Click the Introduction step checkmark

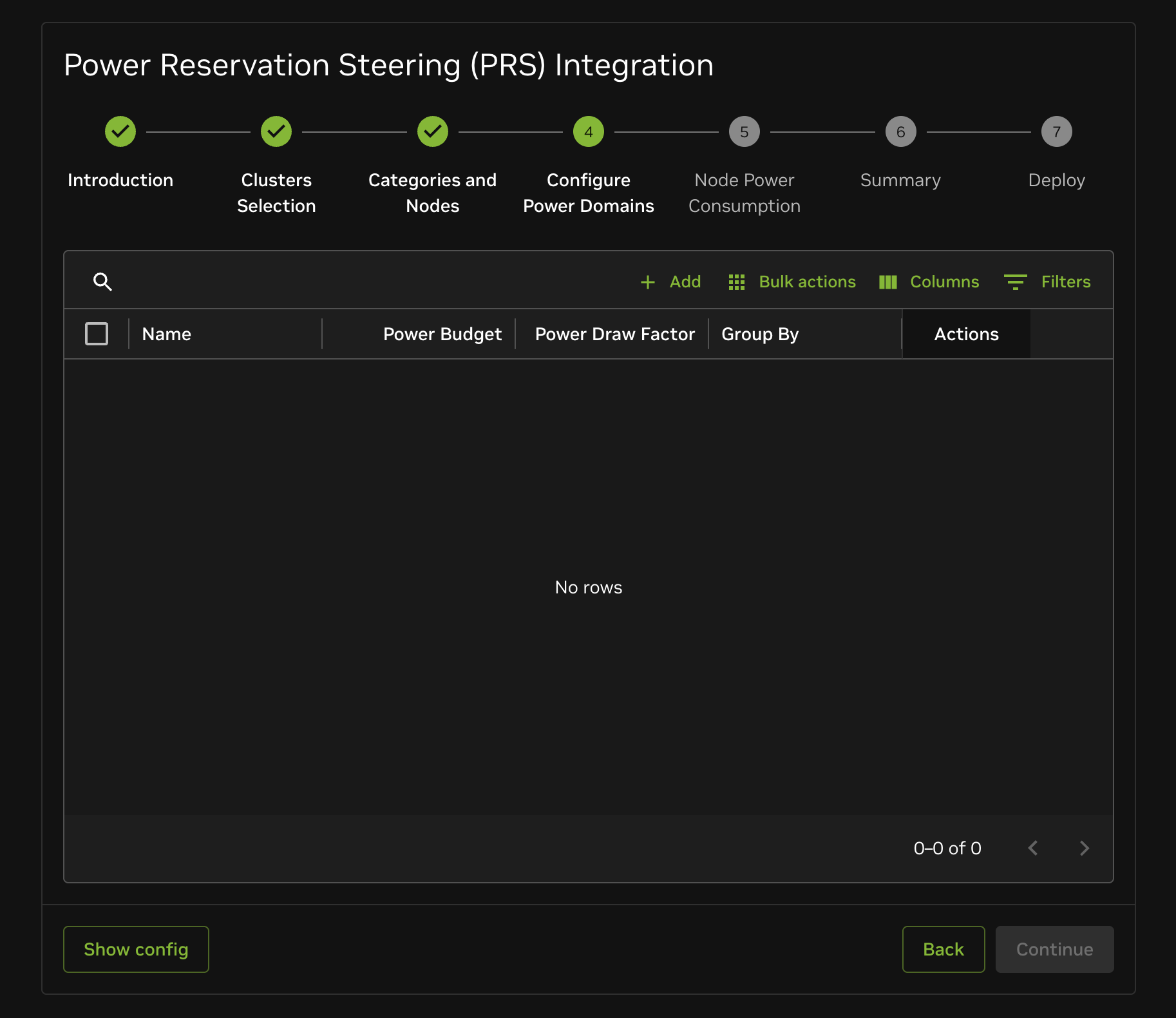(x=120, y=131)
